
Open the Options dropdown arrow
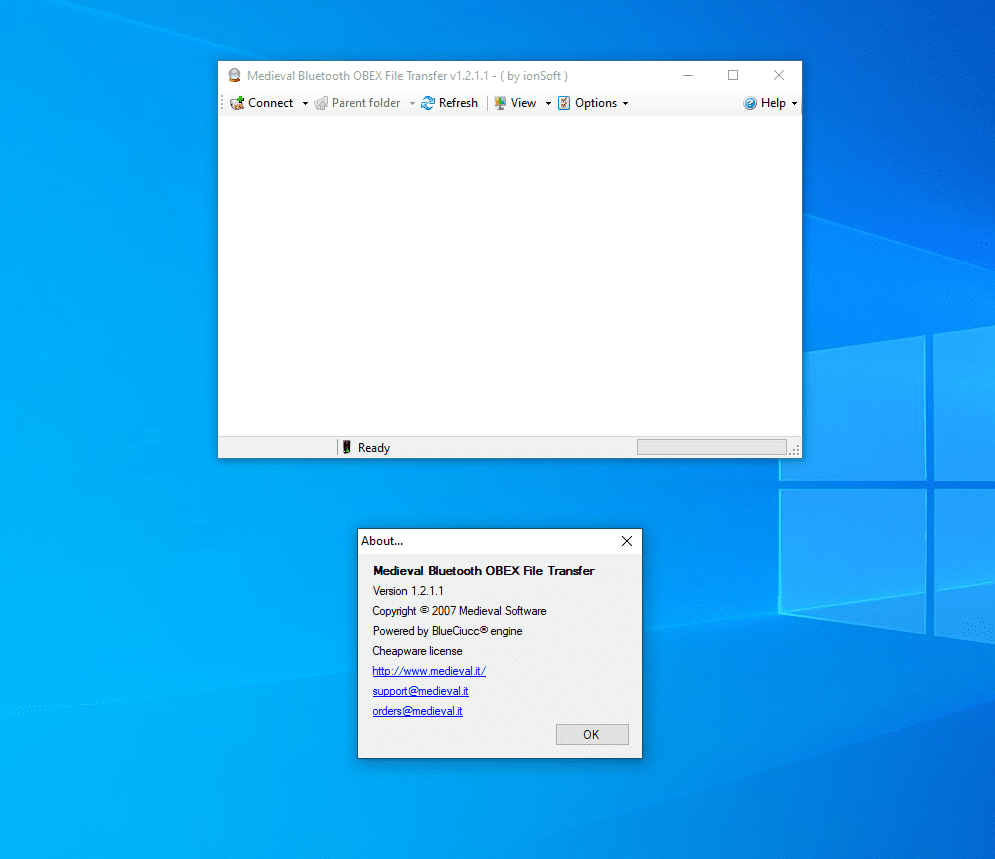[625, 104]
